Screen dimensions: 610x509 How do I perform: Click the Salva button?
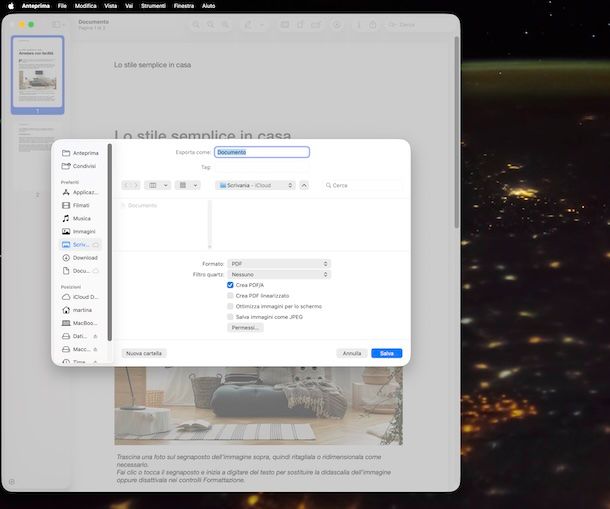387,353
